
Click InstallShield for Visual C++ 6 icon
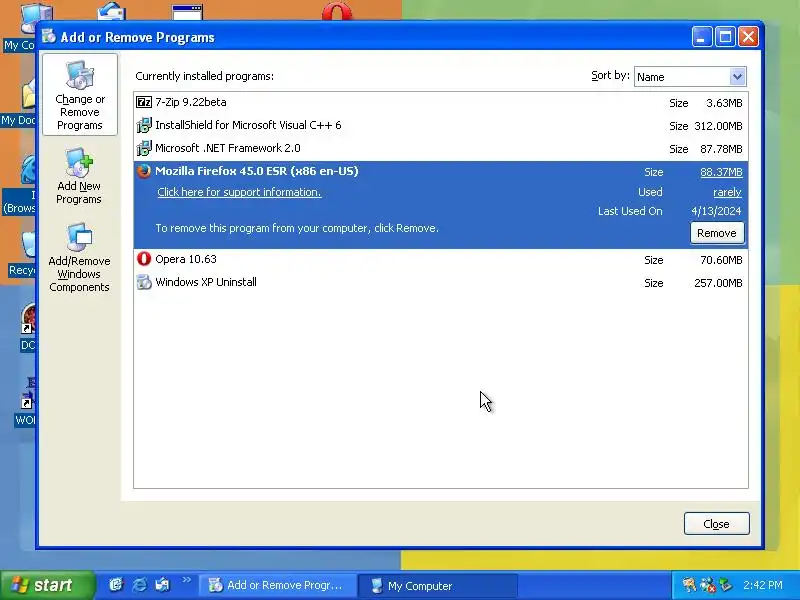click(144, 125)
